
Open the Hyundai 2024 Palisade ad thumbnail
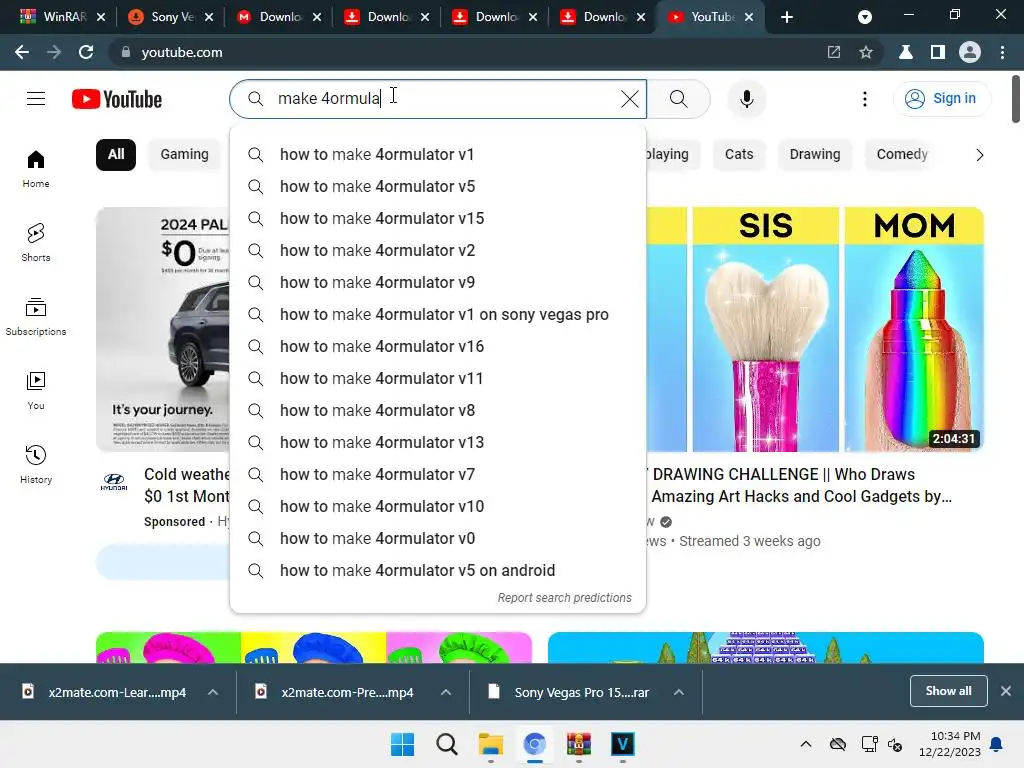(x=163, y=329)
